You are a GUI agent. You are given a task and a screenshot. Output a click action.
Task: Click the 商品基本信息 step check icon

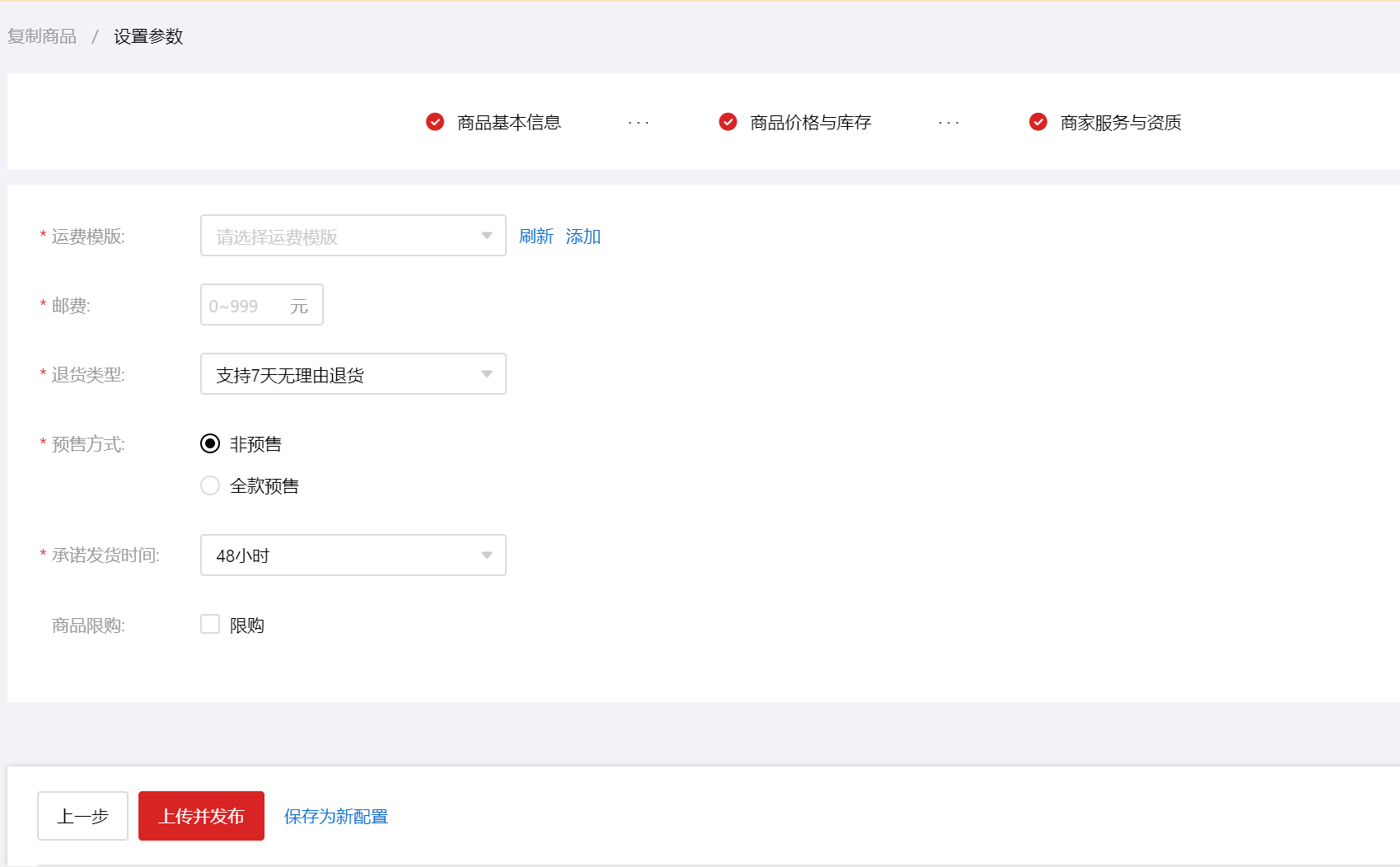(x=435, y=122)
